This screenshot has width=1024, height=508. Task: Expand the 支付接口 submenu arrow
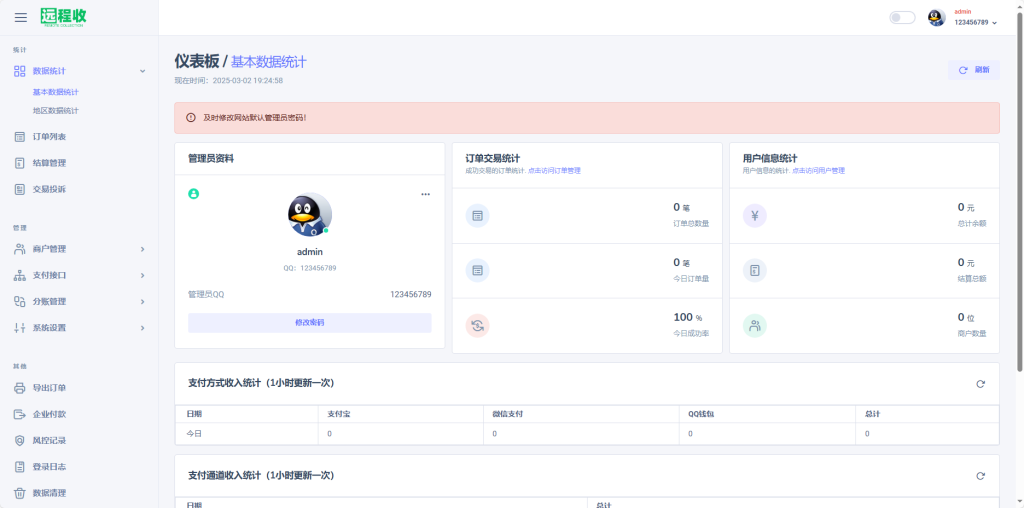(142, 276)
